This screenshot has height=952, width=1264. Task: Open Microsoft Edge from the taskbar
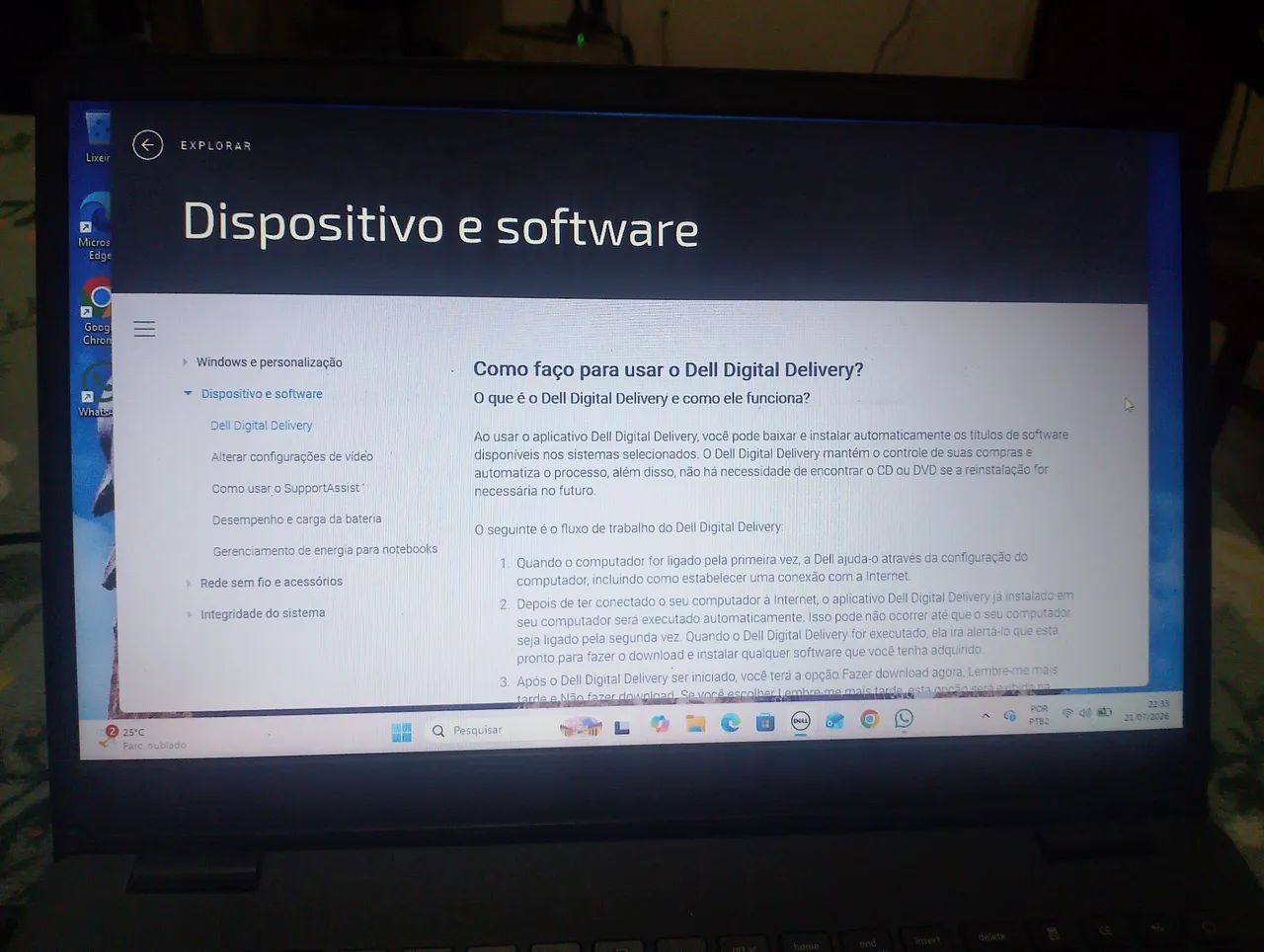click(730, 723)
